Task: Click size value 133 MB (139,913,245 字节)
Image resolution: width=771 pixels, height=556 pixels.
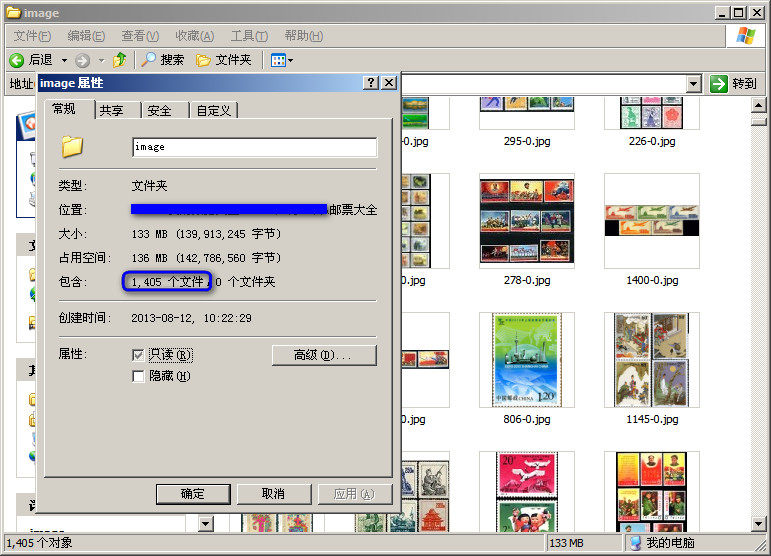Action: pos(206,234)
